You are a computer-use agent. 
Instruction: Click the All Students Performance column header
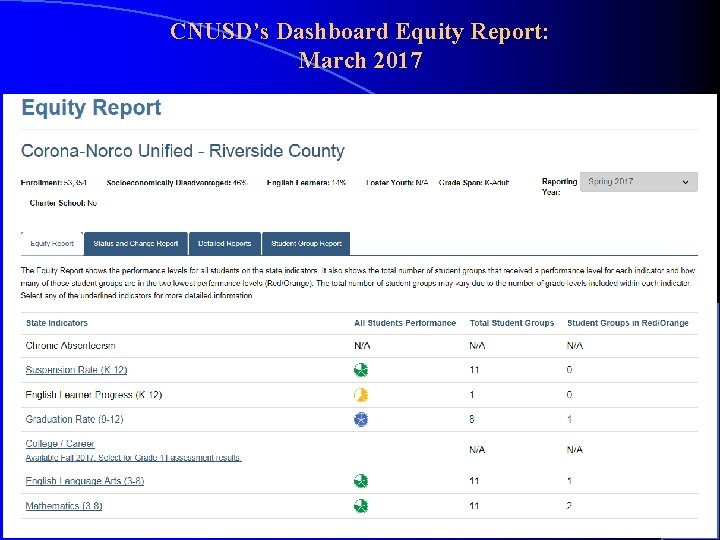coord(405,323)
